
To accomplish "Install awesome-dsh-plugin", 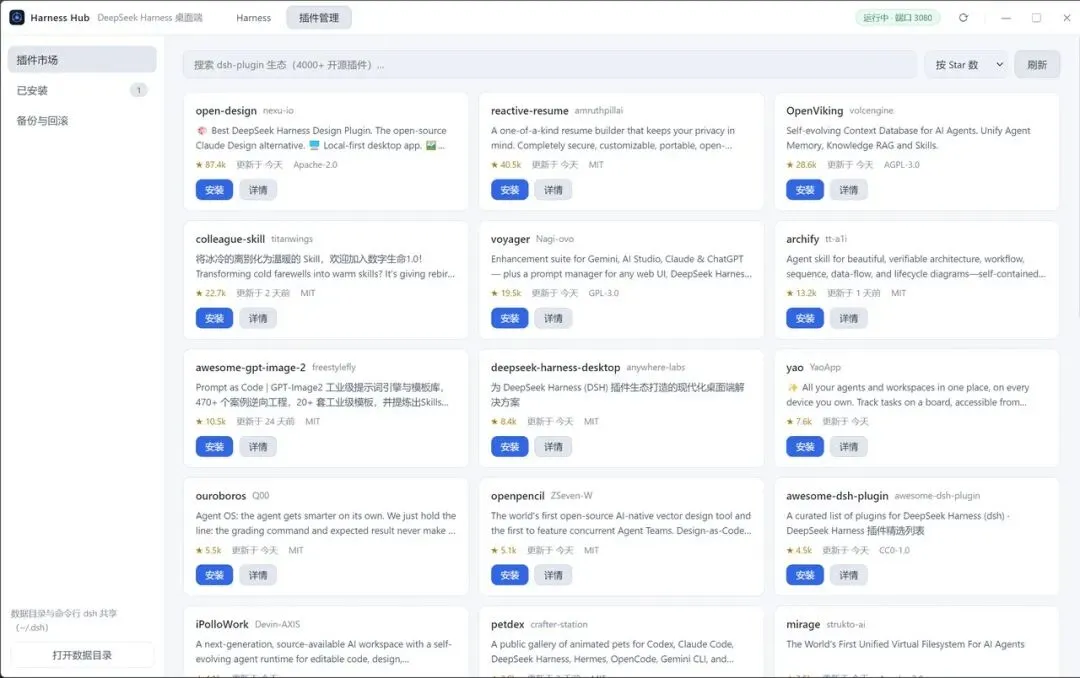I will (x=804, y=575).
